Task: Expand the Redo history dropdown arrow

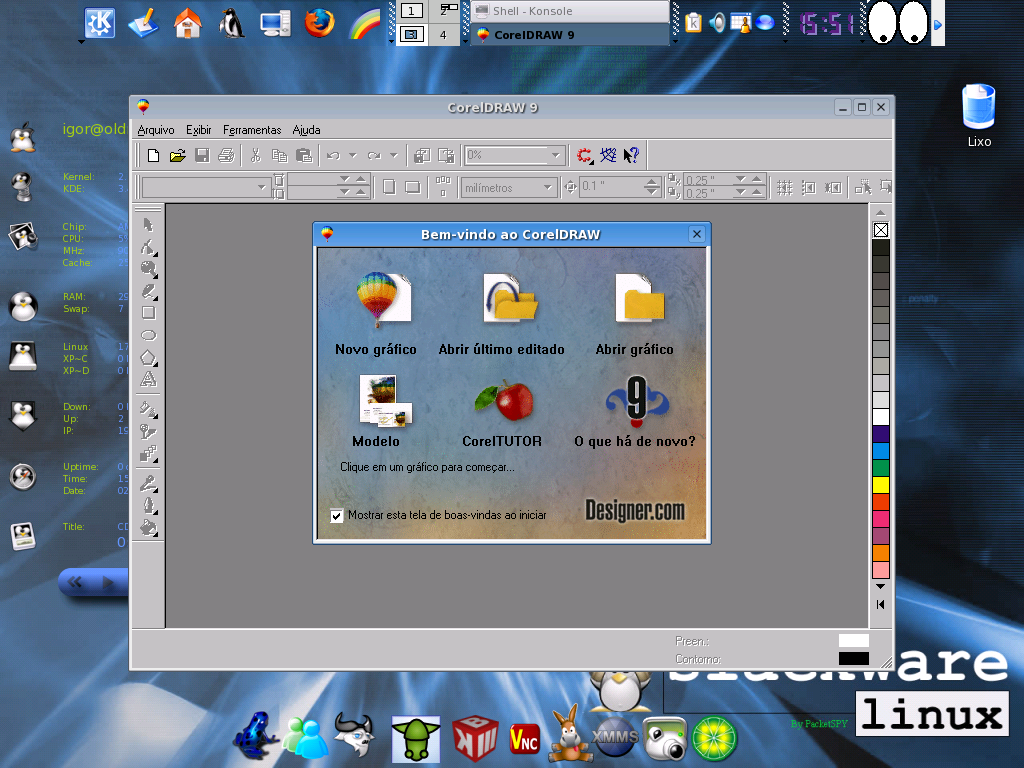Action: pyautogui.click(x=394, y=155)
